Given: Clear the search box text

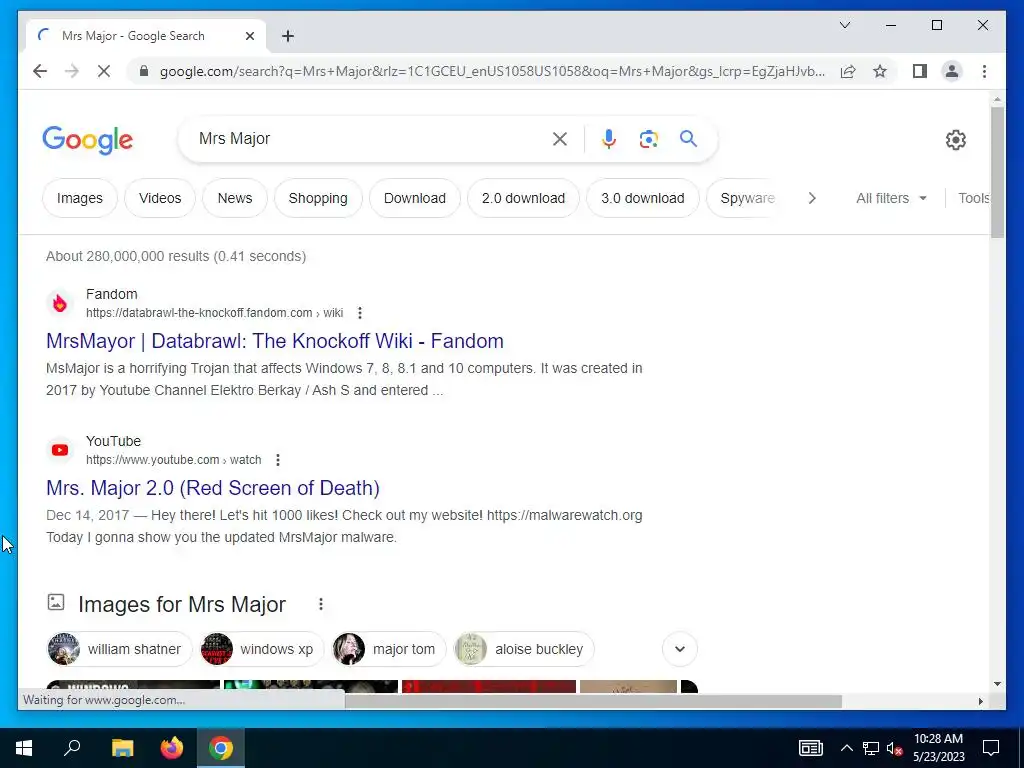Looking at the screenshot, I should [560, 138].
